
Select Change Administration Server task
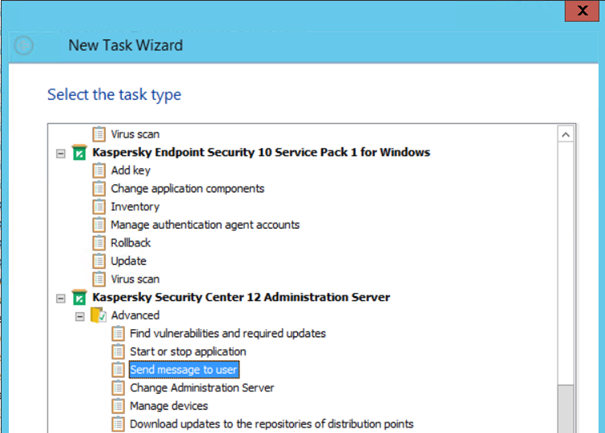(201, 388)
